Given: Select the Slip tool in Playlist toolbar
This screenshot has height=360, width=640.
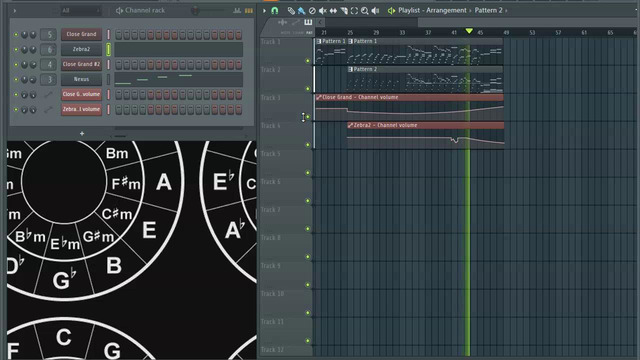Looking at the screenshot, I should (x=333, y=11).
